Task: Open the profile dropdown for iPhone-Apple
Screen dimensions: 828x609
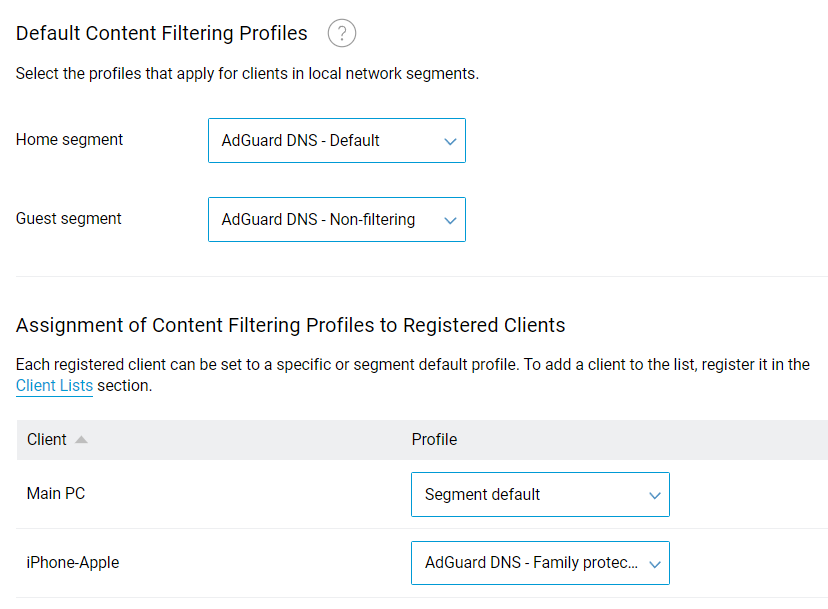Action: click(x=540, y=563)
